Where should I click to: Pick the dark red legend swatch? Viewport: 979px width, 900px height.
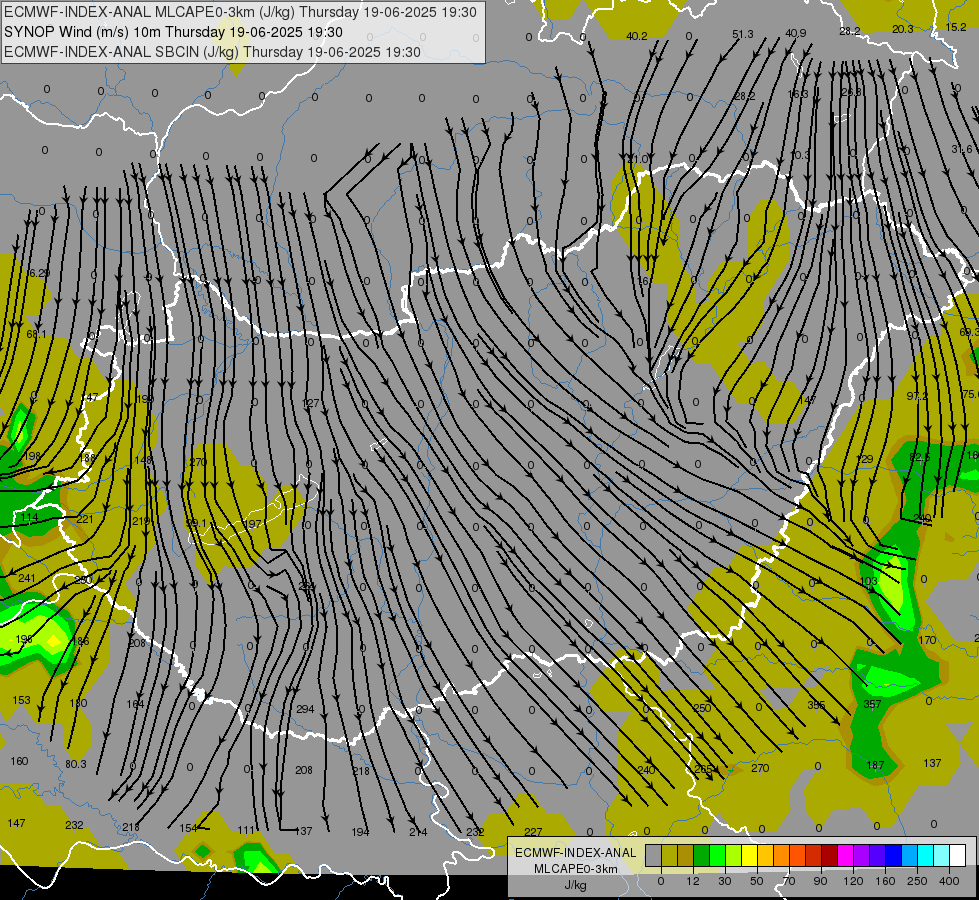829,855
